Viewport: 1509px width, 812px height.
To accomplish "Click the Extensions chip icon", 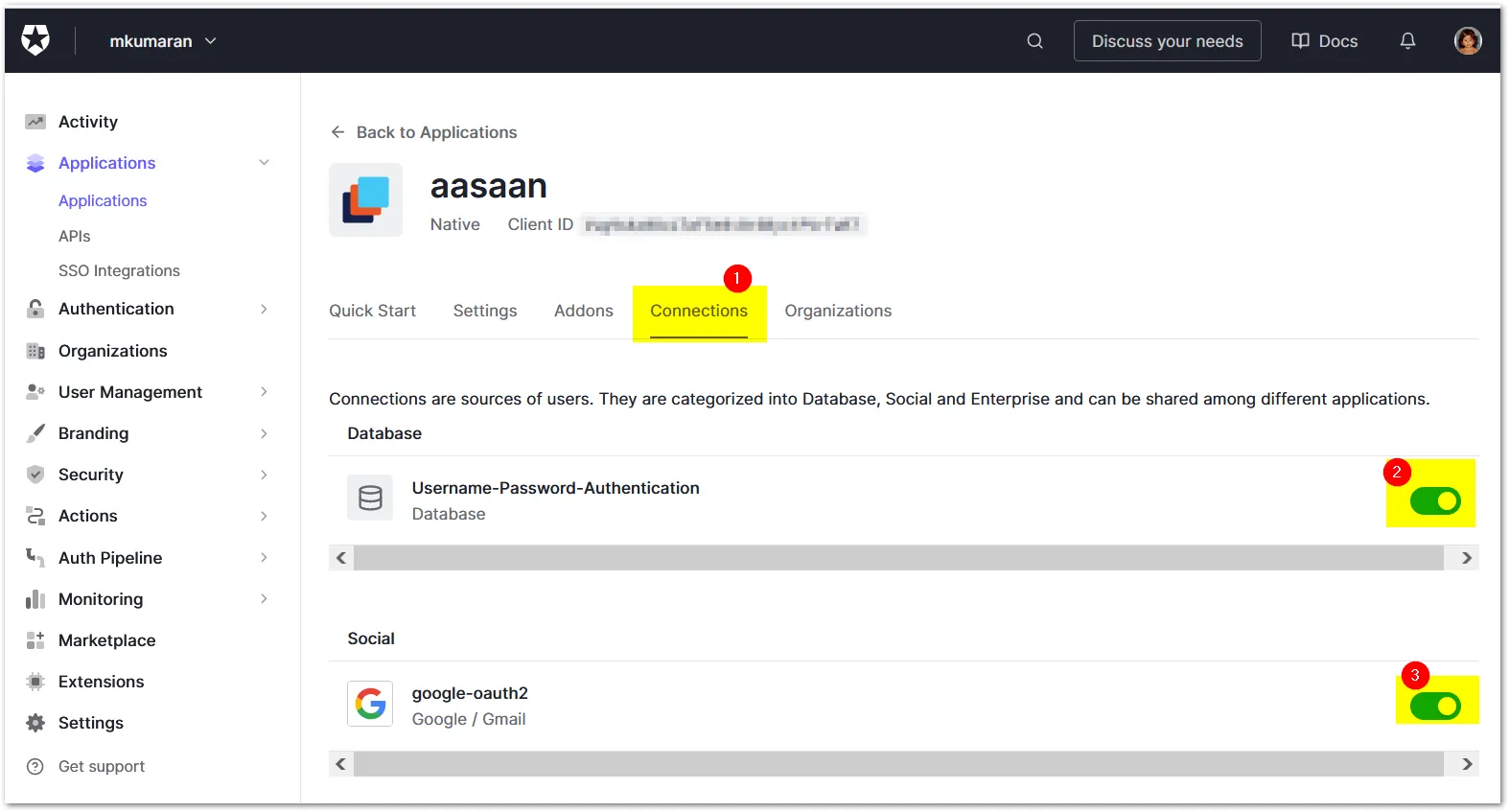I will point(35,682).
